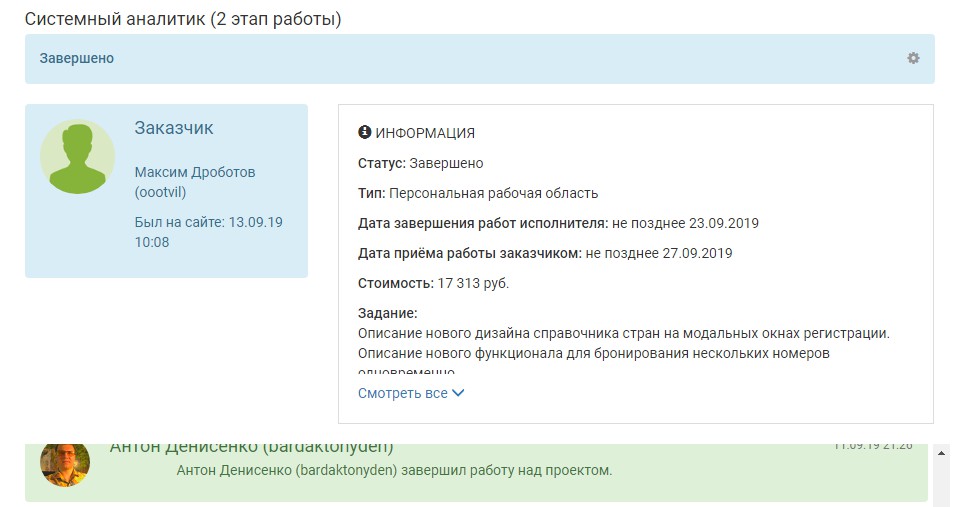Image resolution: width=968 pixels, height=507 pixels.
Task: Select the Статус: Завершено line
Action: coord(420,163)
